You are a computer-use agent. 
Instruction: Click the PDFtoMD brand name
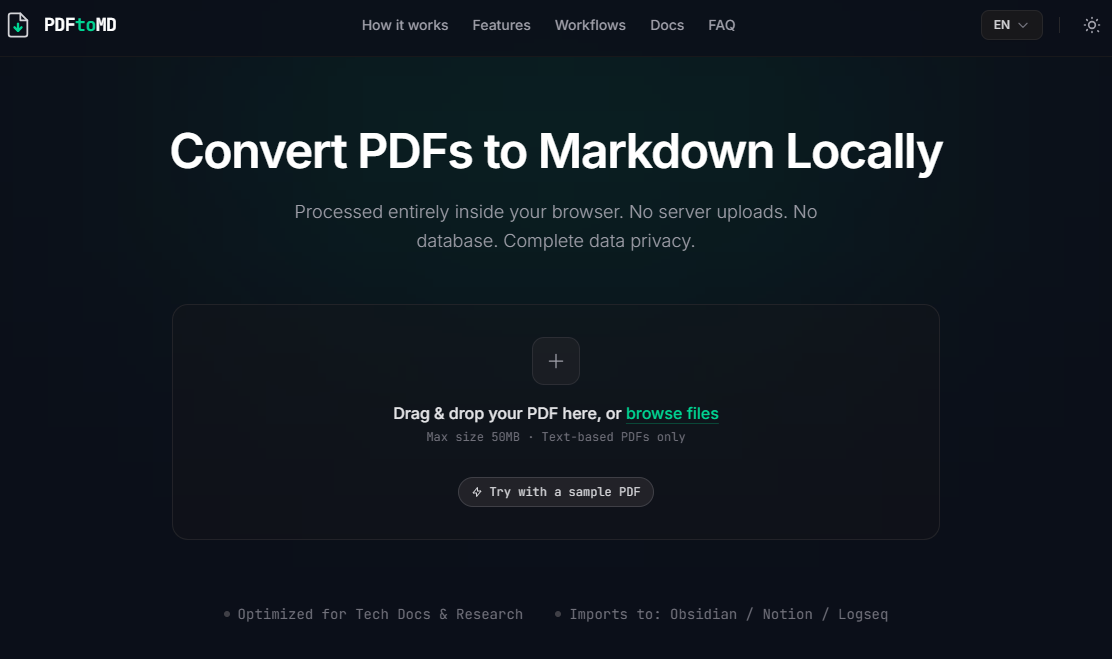80,25
